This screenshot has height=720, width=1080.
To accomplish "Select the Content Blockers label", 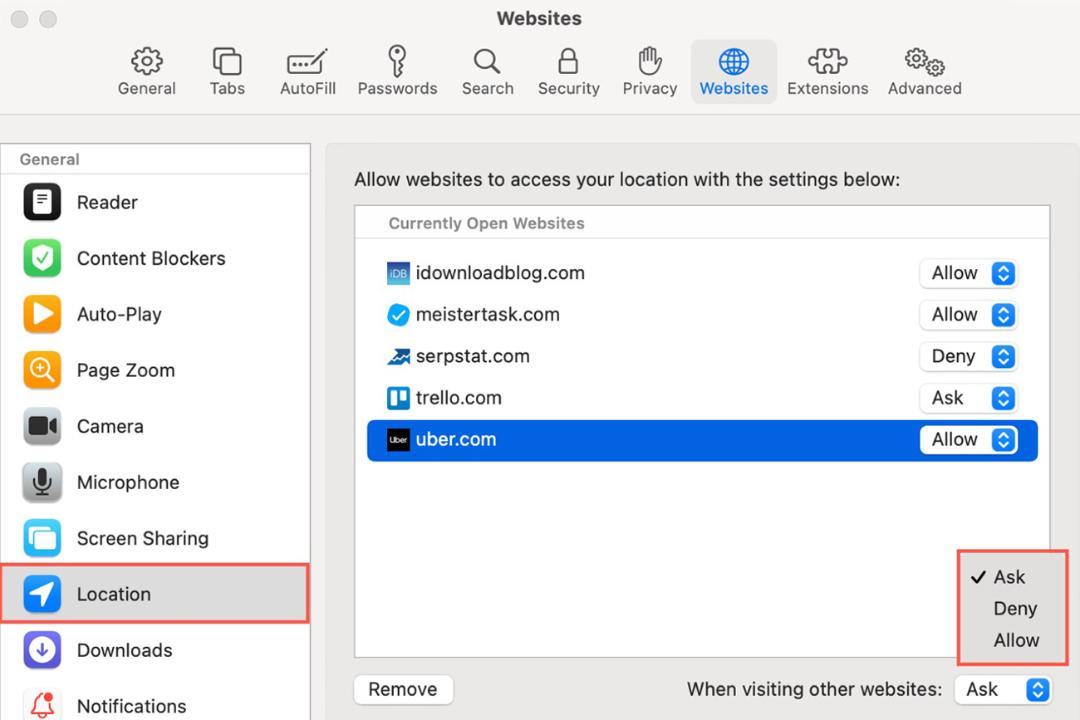I will pyautogui.click(x=151, y=258).
